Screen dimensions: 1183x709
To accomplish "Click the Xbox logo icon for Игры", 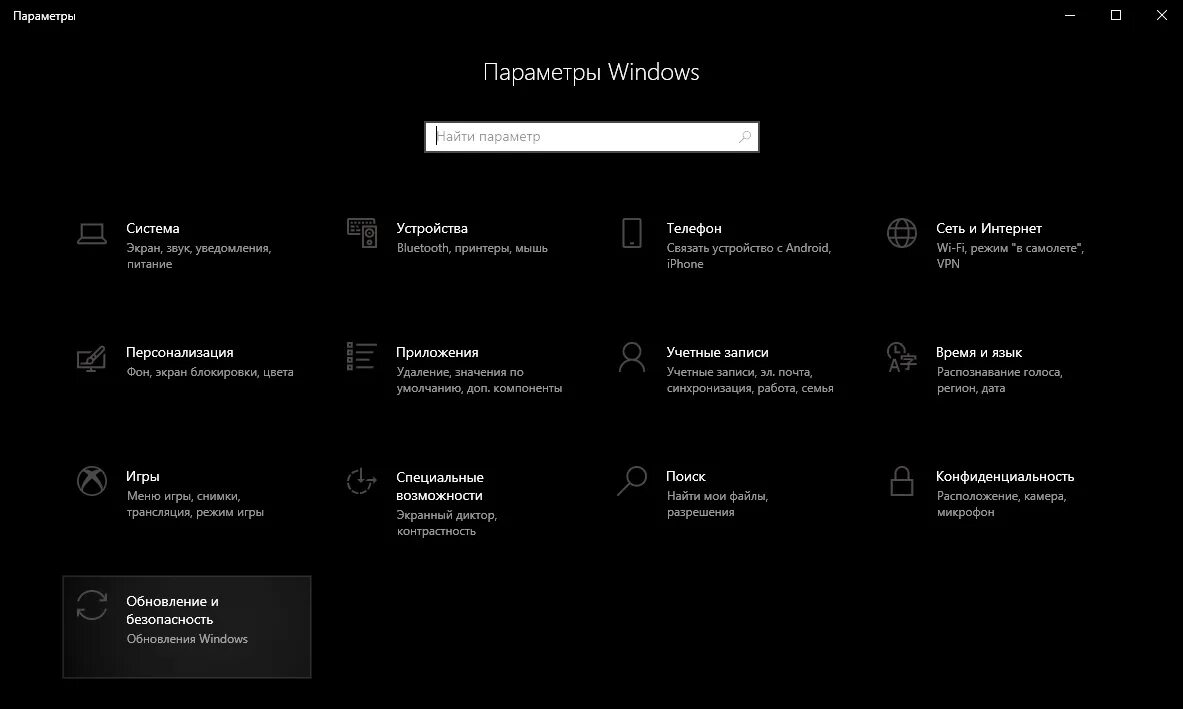I will click(x=92, y=481).
